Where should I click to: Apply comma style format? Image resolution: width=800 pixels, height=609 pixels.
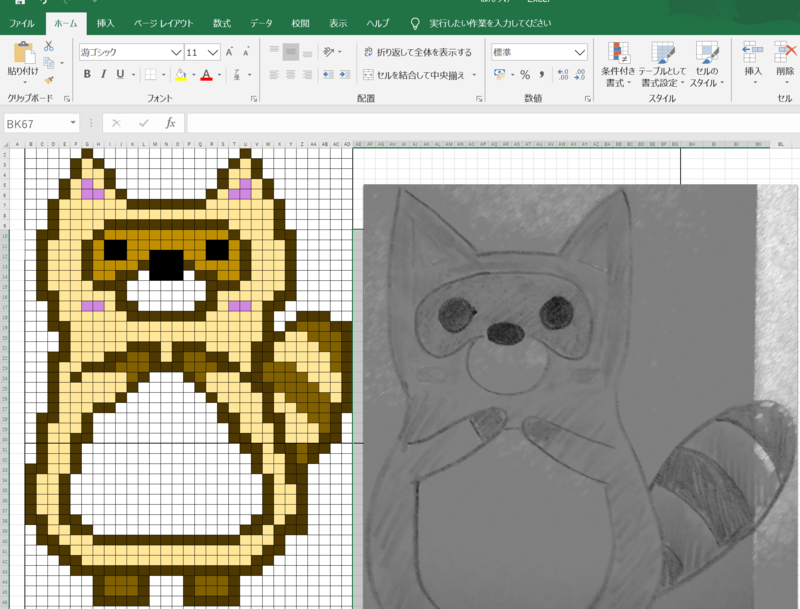coord(541,74)
